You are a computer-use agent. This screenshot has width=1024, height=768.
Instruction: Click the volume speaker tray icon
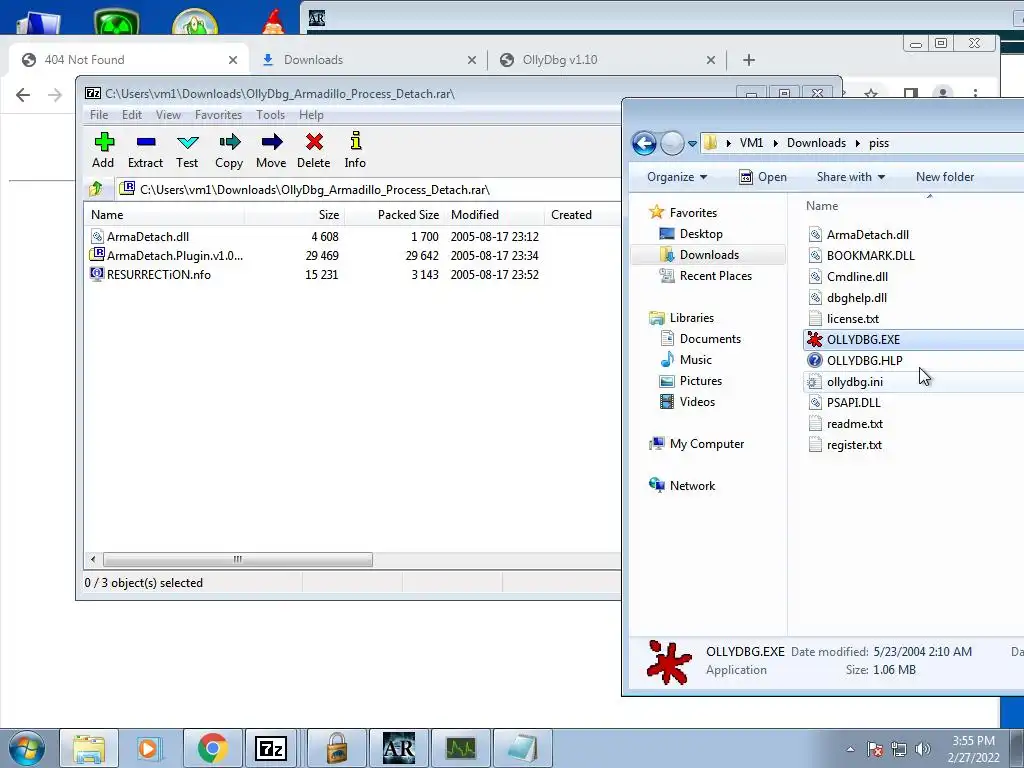(x=922, y=749)
